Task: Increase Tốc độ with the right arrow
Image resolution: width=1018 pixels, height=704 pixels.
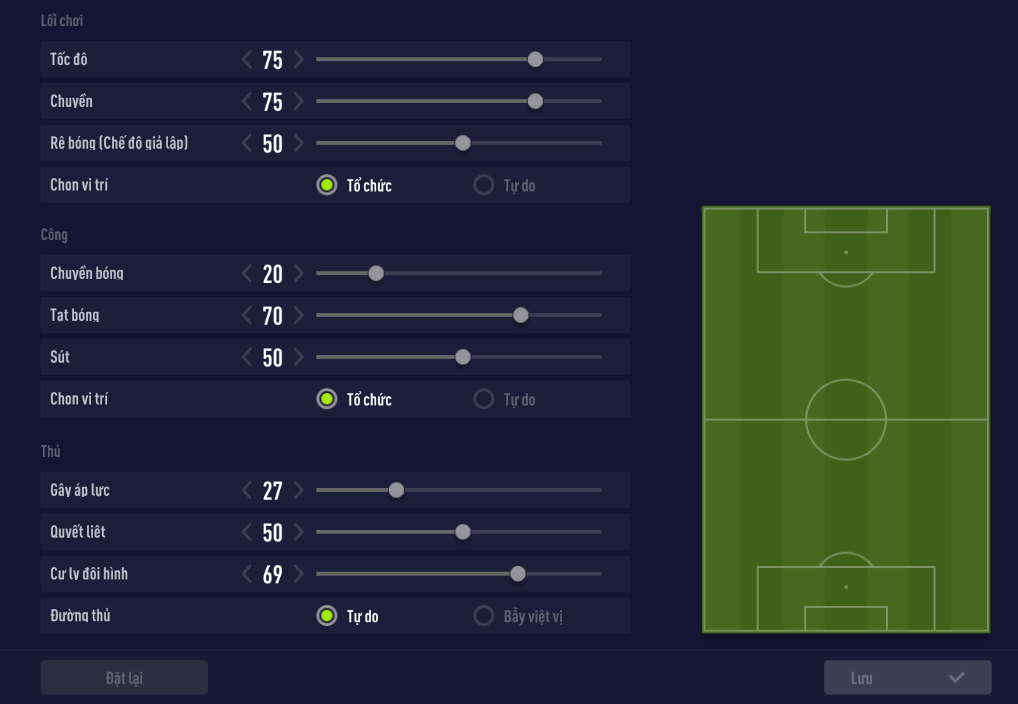Action: [298, 60]
